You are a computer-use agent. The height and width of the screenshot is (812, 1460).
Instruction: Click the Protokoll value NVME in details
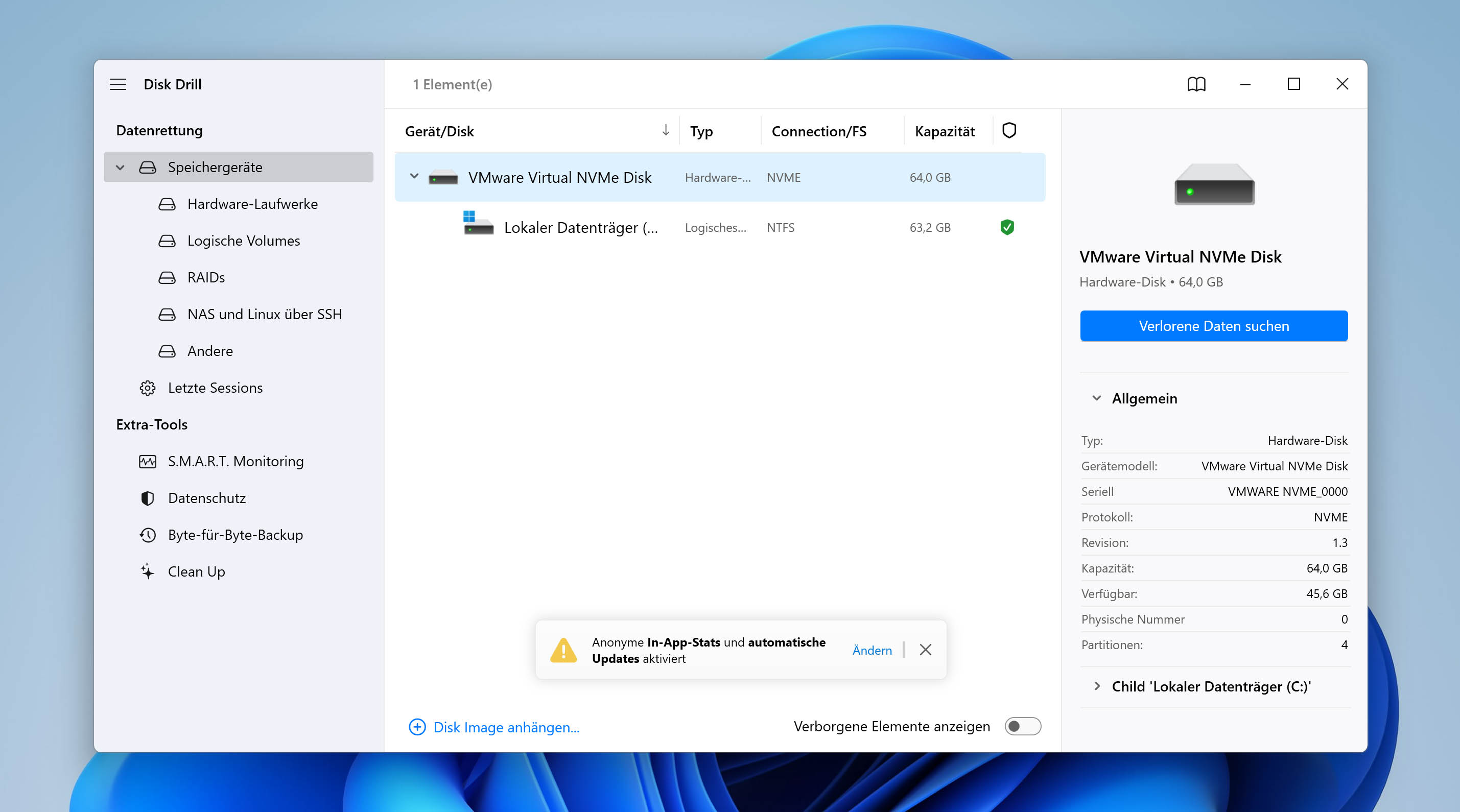point(1331,517)
